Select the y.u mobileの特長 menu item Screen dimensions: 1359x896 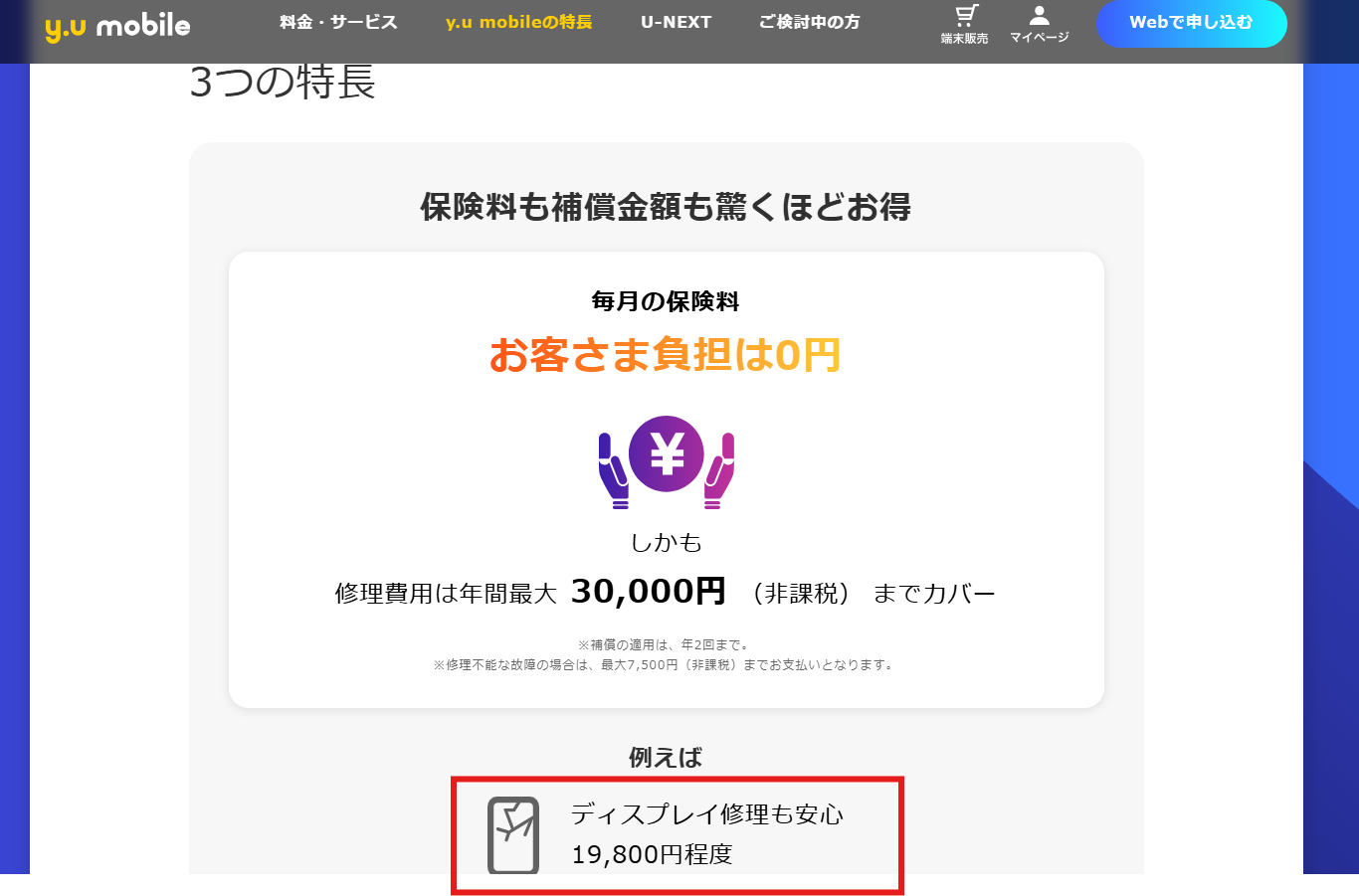point(519,22)
